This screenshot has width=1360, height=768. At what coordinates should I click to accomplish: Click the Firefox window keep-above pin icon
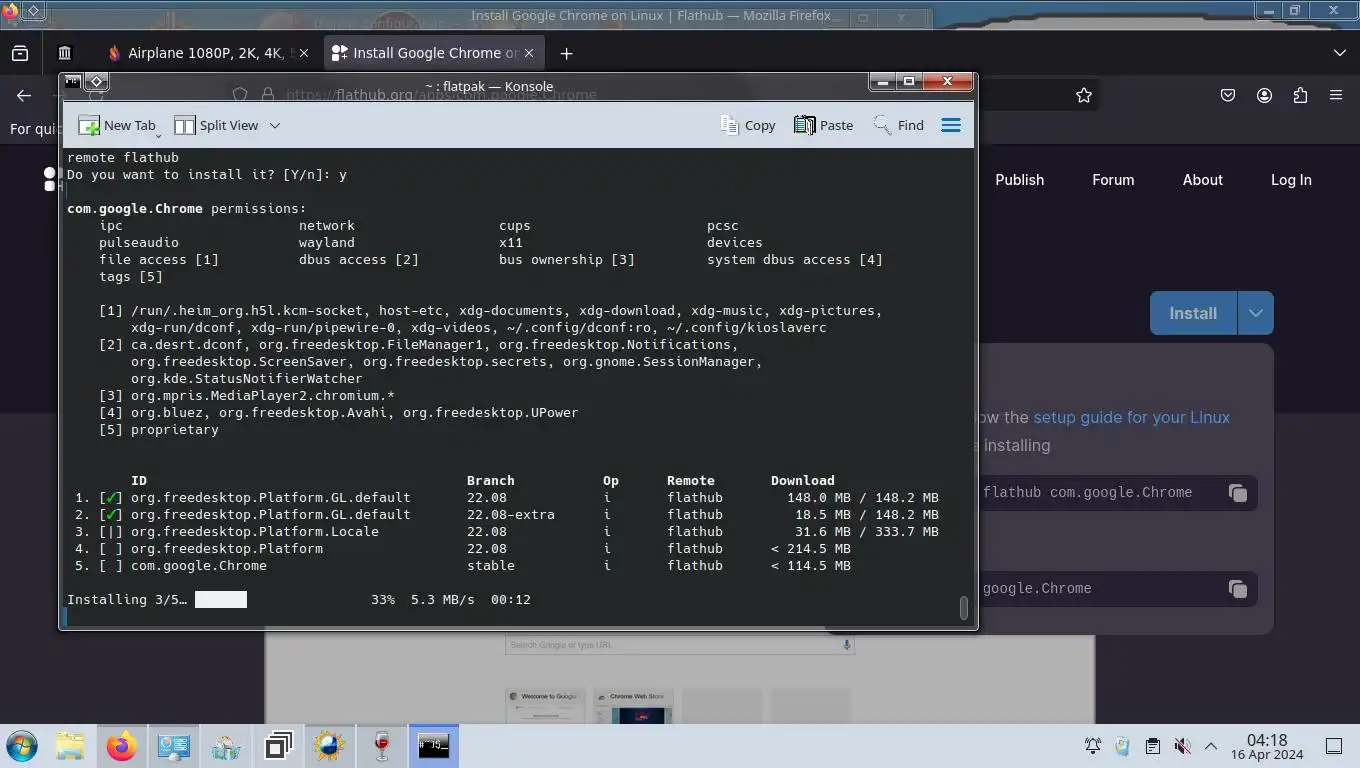pos(33,11)
